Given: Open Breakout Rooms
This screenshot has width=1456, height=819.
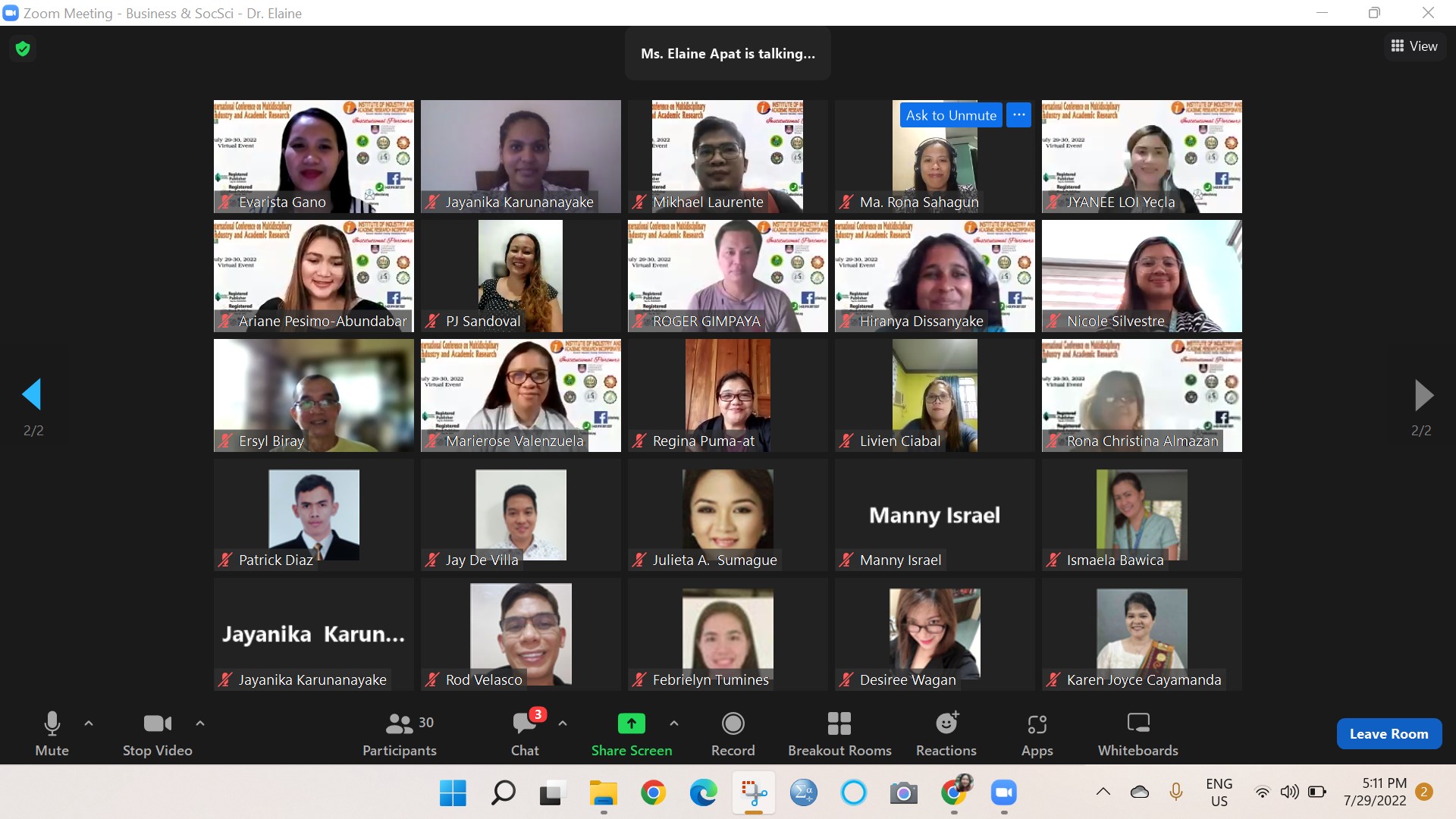Looking at the screenshot, I should coord(839,733).
